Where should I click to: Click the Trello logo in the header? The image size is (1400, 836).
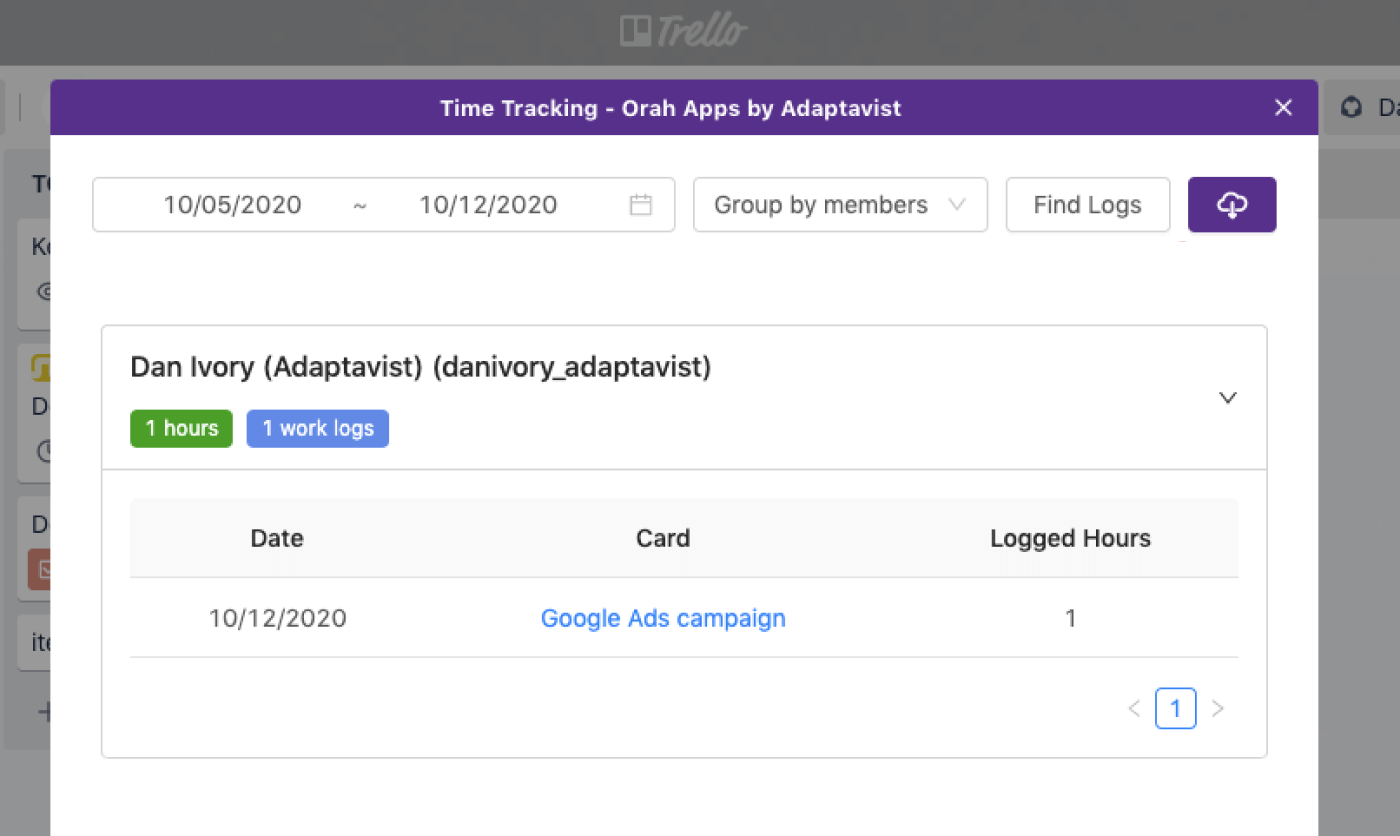click(684, 31)
